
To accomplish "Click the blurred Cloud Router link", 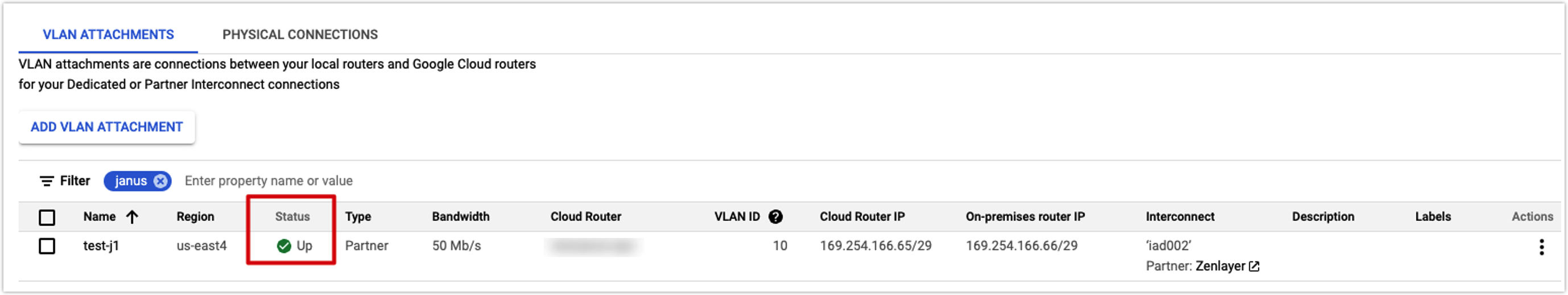I will point(593,245).
